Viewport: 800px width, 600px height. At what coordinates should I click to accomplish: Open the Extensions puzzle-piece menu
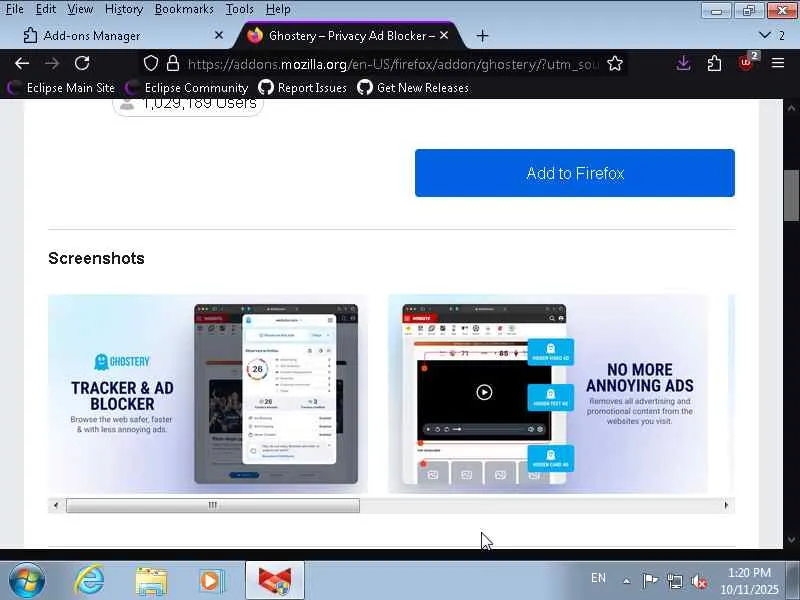(x=714, y=63)
